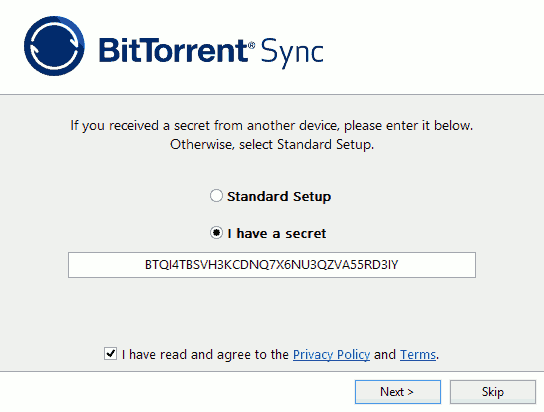This screenshot has height=412, width=544.
Task: Open the Terms link
Action: point(418,354)
